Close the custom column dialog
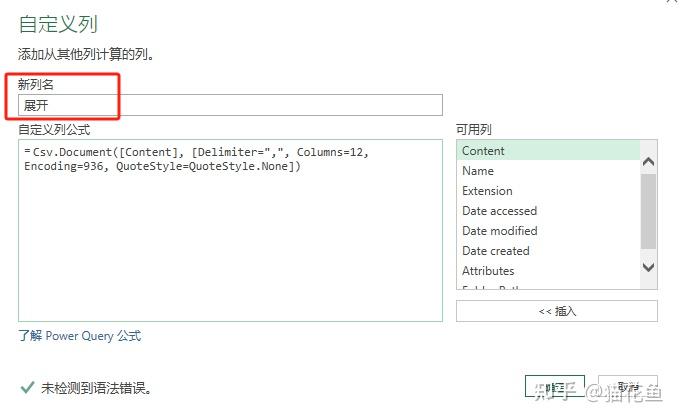The image size is (680, 420). (670, 3)
